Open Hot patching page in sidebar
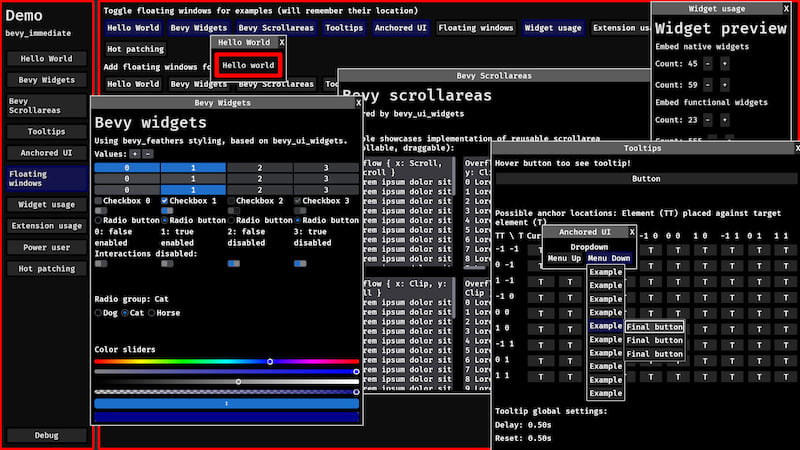 point(46,269)
